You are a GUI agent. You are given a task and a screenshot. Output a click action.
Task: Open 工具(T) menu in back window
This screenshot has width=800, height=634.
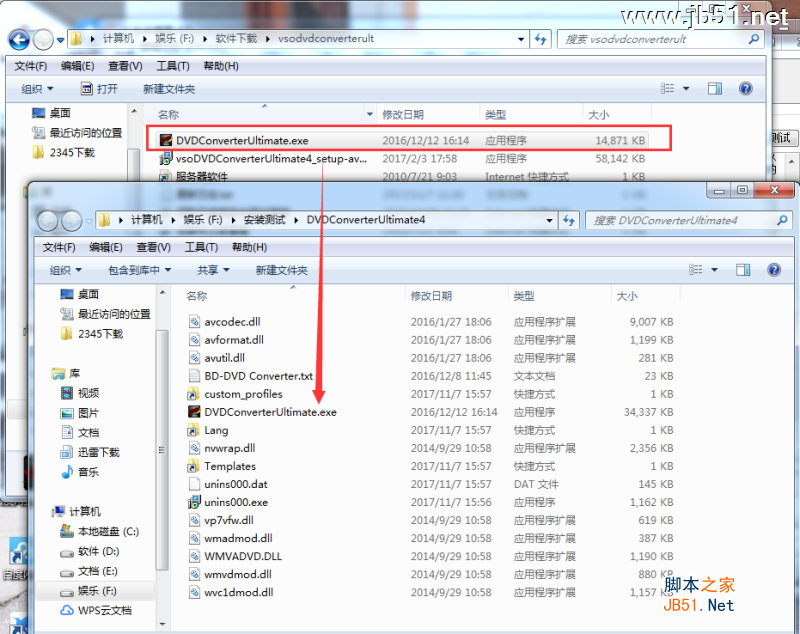(173, 66)
